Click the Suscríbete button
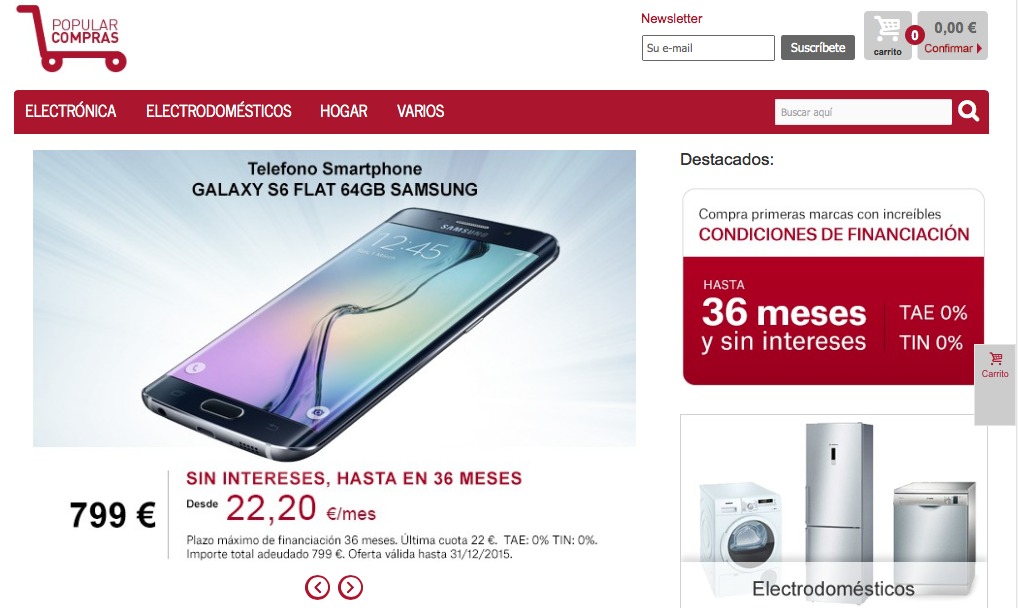This screenshot has height=608, width=1018. [817, 47]
